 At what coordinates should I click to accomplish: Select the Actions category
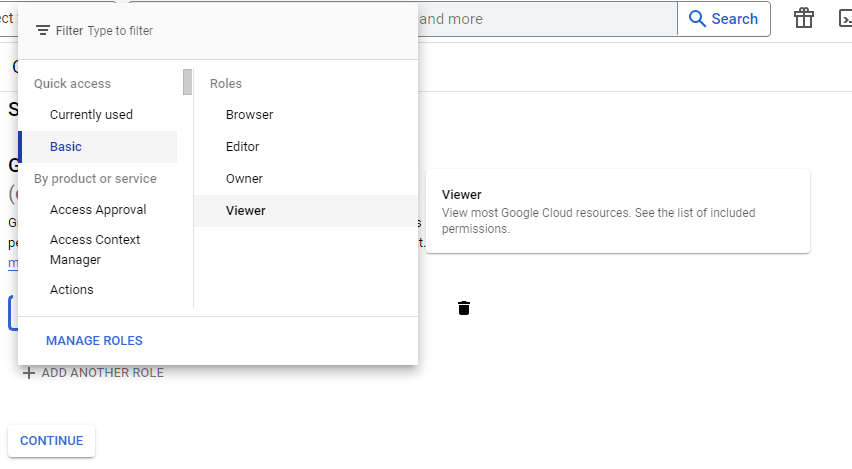(x=72, y=290)
